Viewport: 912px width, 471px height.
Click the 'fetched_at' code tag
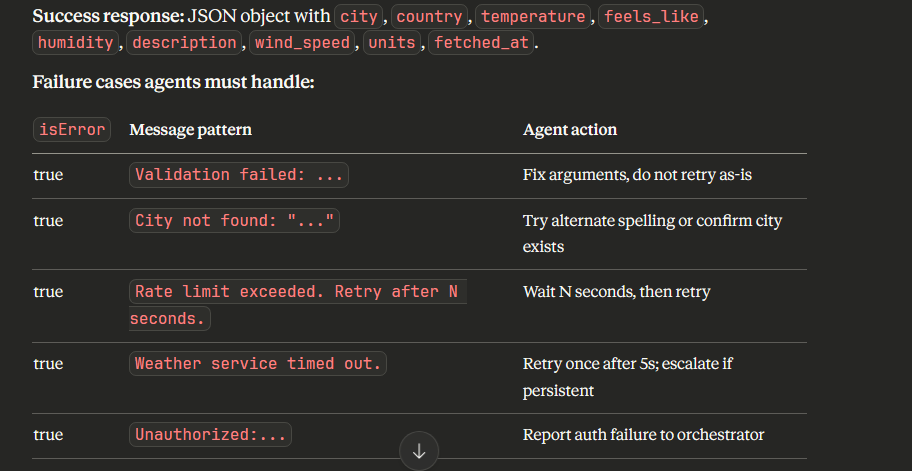pyautogui.click(x=482, y=43)
